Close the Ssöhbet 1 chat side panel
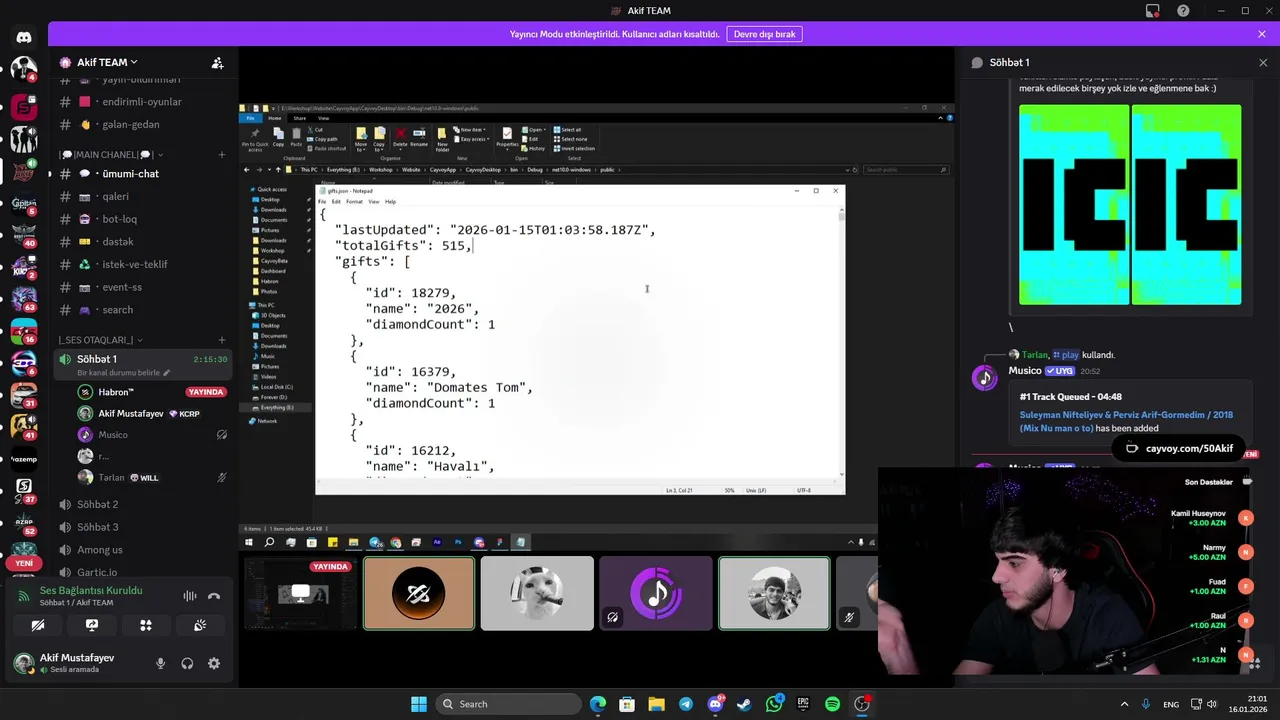 [x=1263, y=62]
